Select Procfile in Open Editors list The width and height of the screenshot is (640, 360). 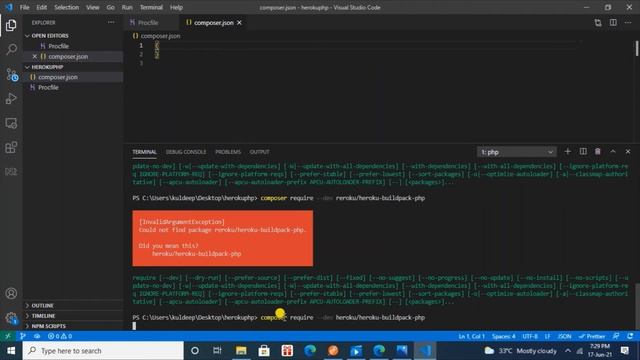tap(73, 46)
